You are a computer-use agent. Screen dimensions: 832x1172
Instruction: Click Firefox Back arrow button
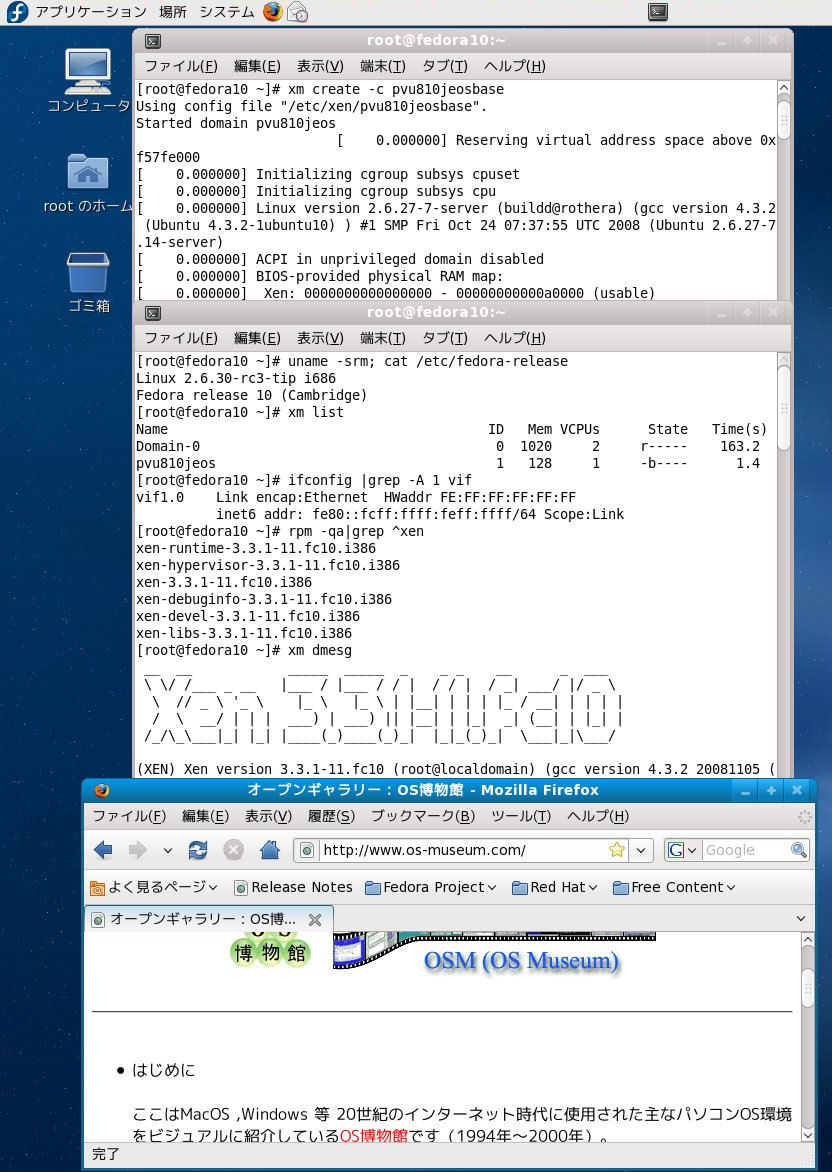pos(103,850)
